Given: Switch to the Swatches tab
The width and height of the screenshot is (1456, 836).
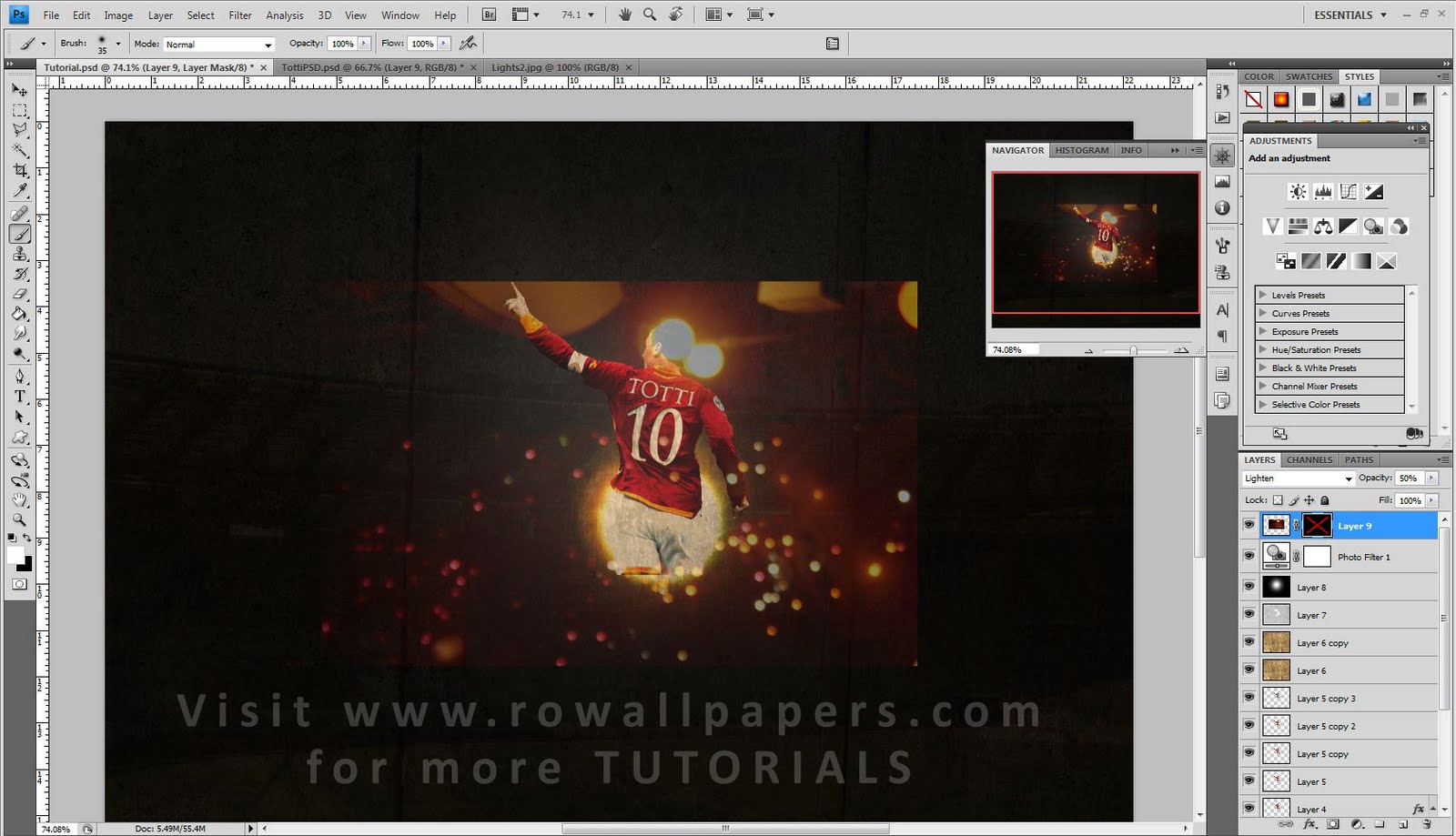Looking at the screenshot, I should point(1309,76).
